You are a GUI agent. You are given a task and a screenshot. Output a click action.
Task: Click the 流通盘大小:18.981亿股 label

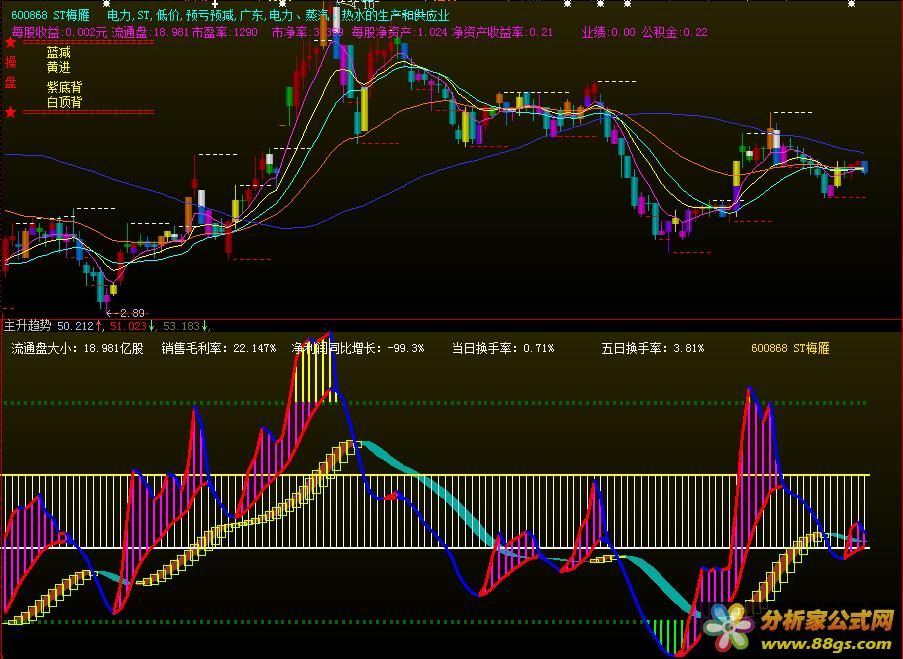coord(77,349)
